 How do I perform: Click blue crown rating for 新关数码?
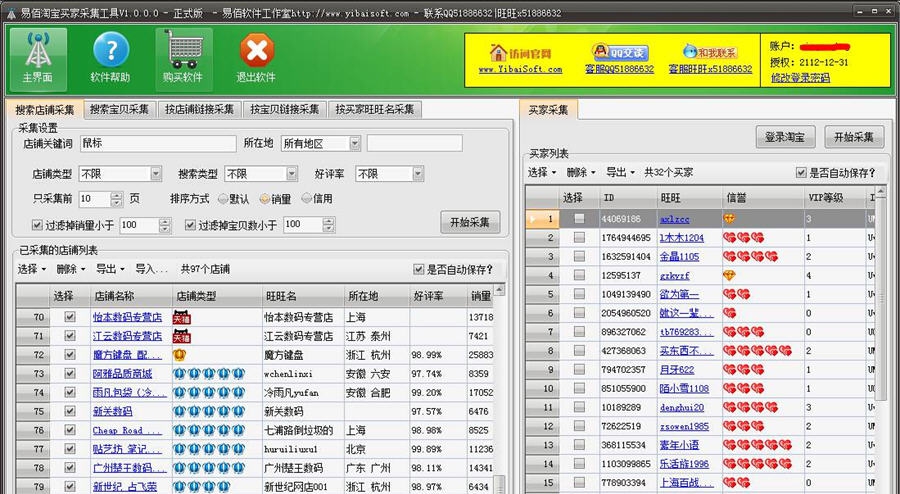point(209,411)
